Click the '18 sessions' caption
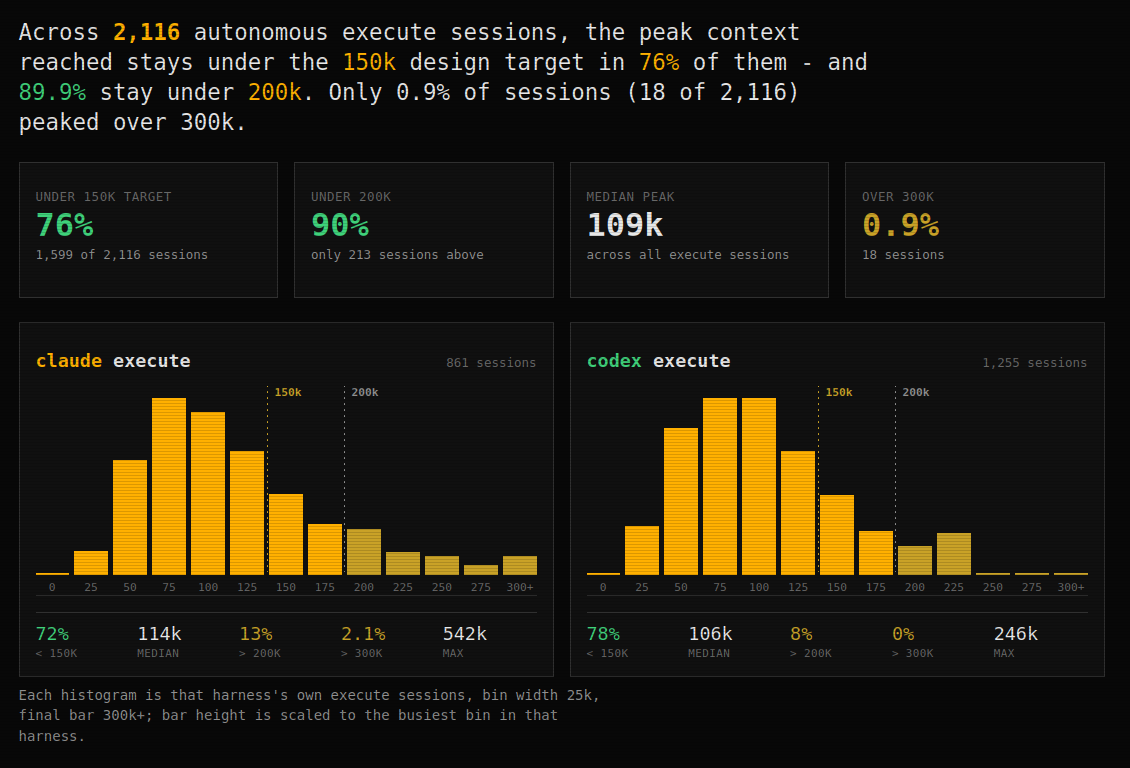The height and width of the screenshot is (768, 1130). 903,255
